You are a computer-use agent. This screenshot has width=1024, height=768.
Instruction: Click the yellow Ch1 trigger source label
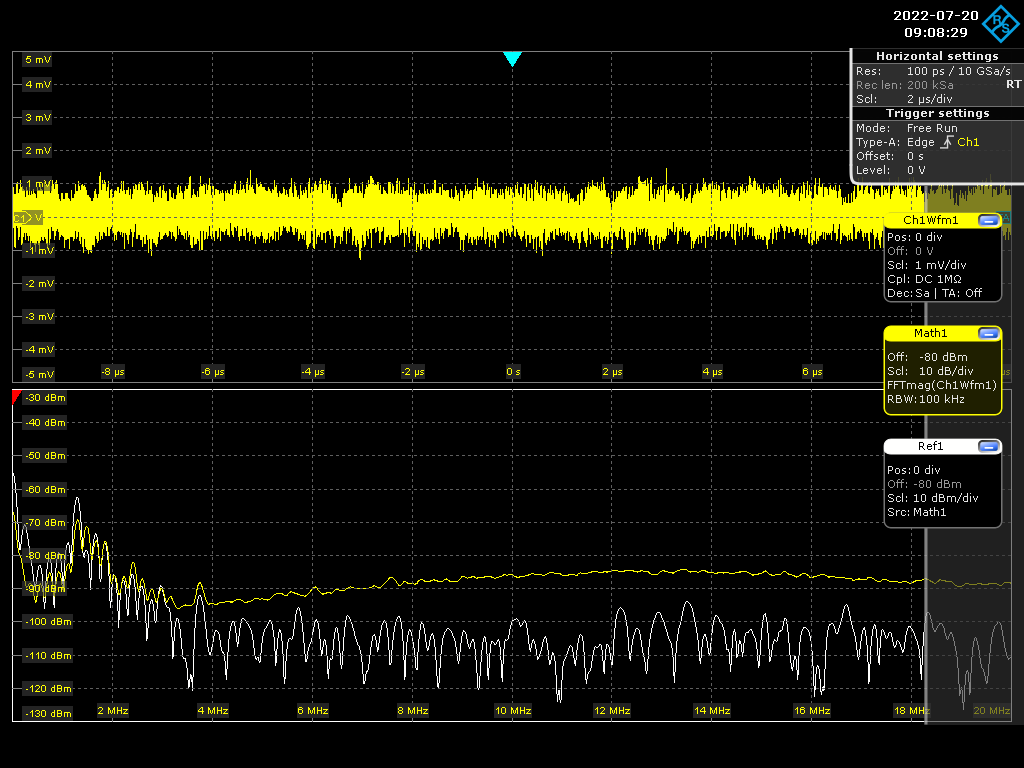coord(968,143)
